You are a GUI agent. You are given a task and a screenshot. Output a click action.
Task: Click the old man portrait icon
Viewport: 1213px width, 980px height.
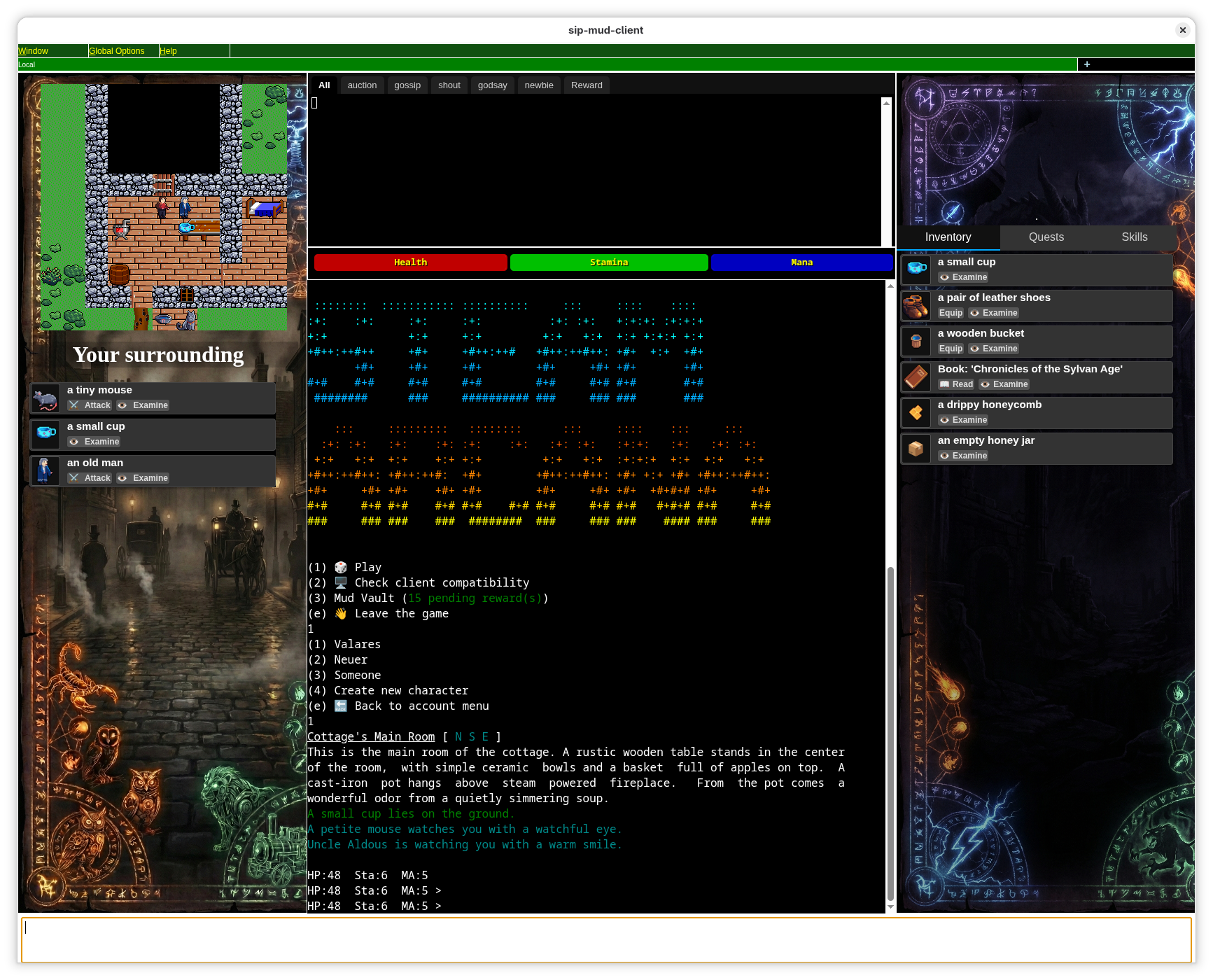click(45, 471)
